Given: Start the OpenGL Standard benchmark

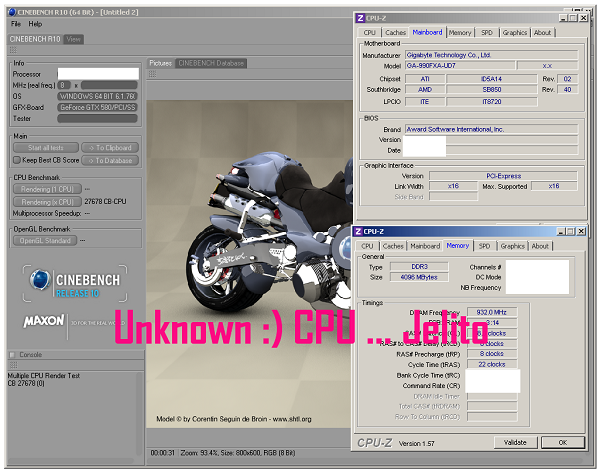Looking at the screenshot, I should [x=45, y=241].
